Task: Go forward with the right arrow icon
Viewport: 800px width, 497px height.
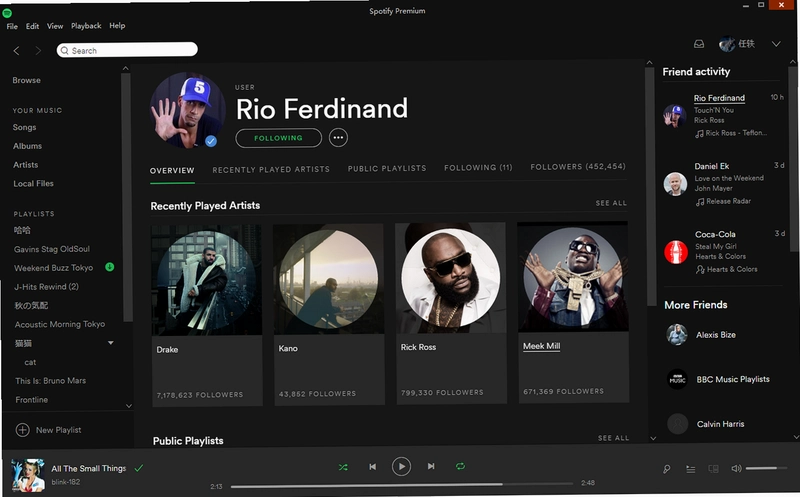Action: click(38, 51)
